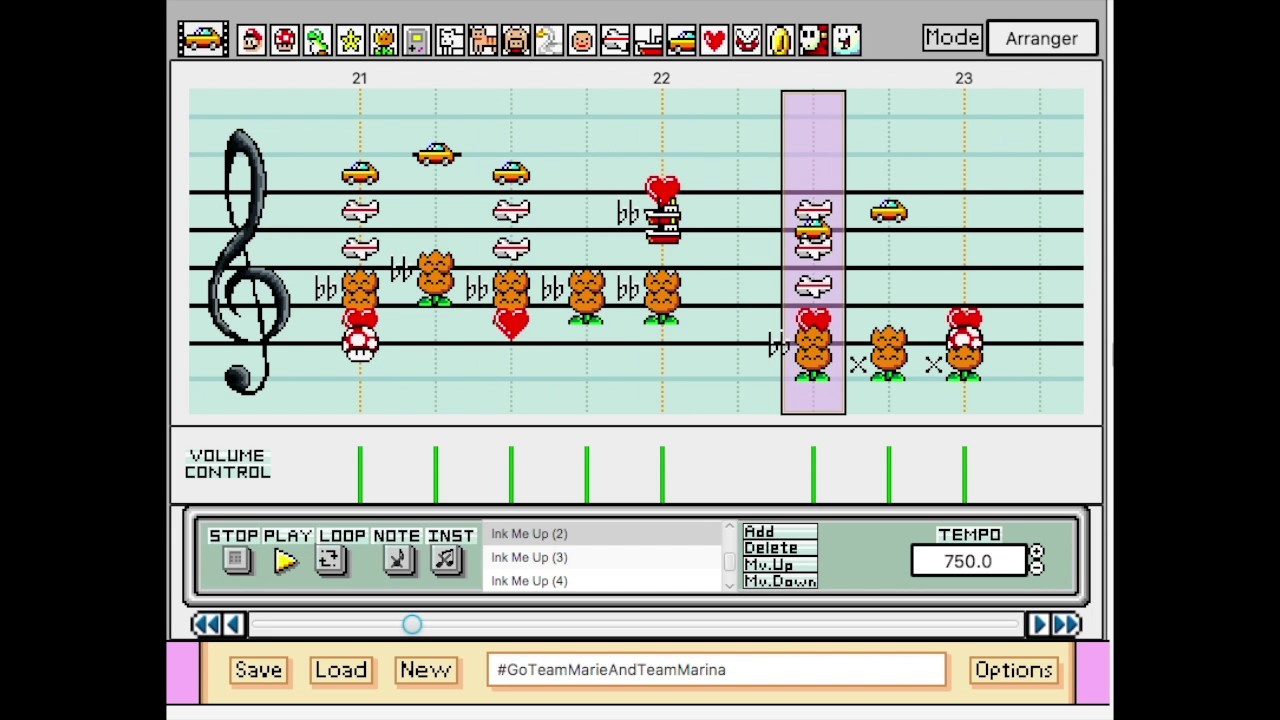Select the Boo ghost instrument icon
The width and height of the screenshot is (1280, 720).
point(846,41)
